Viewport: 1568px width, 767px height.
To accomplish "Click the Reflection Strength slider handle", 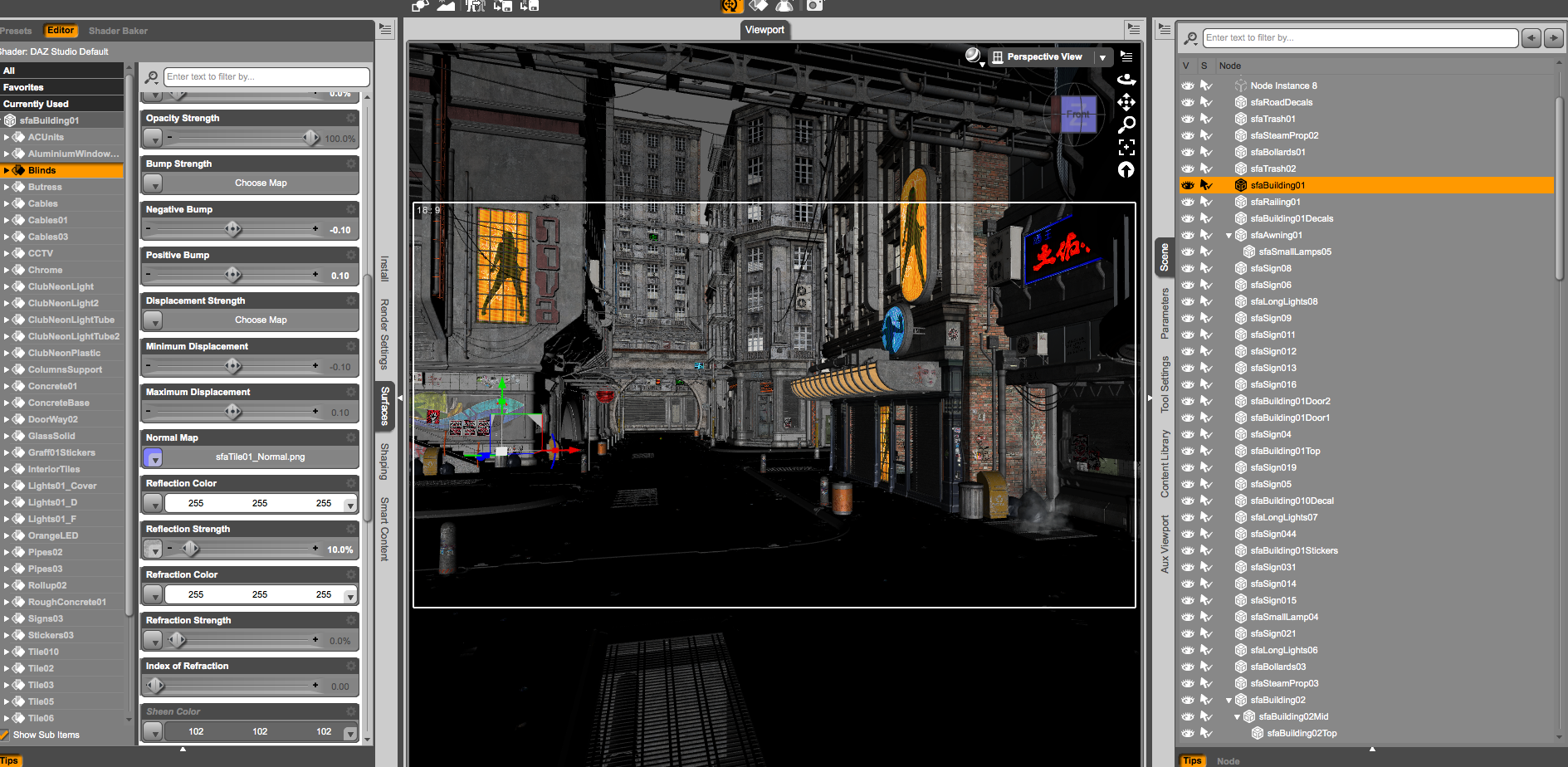I will 190,549.
